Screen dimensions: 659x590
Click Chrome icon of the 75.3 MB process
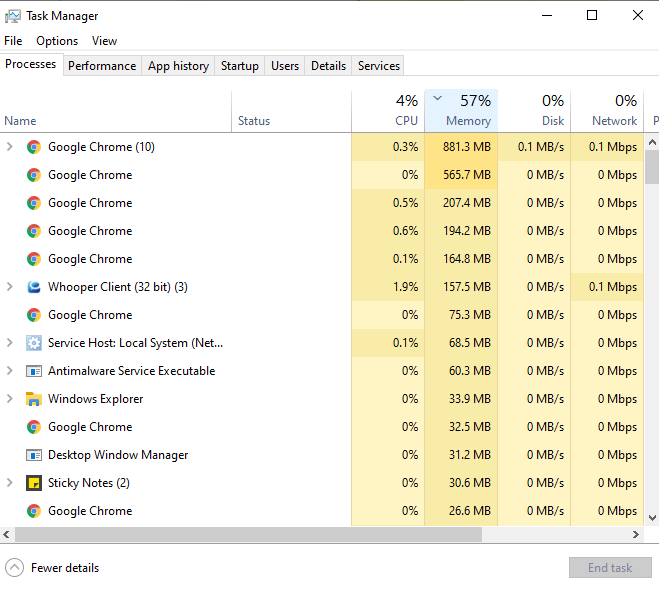[x=34, y=315]
